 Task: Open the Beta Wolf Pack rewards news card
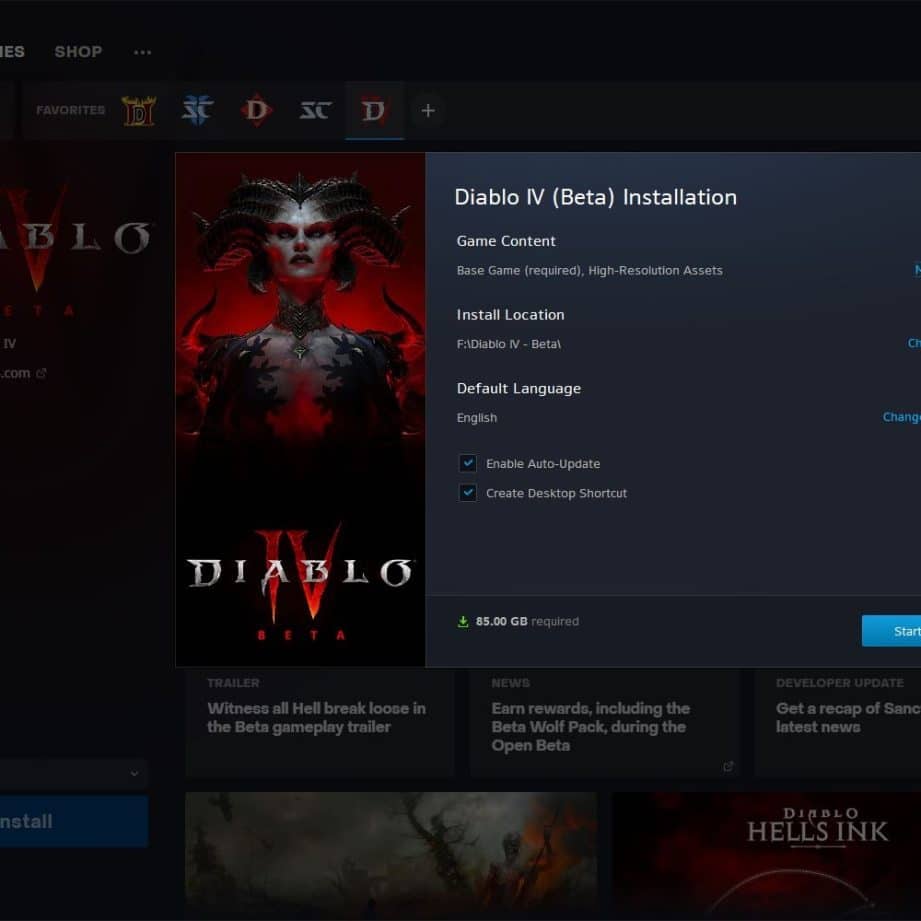604,723
